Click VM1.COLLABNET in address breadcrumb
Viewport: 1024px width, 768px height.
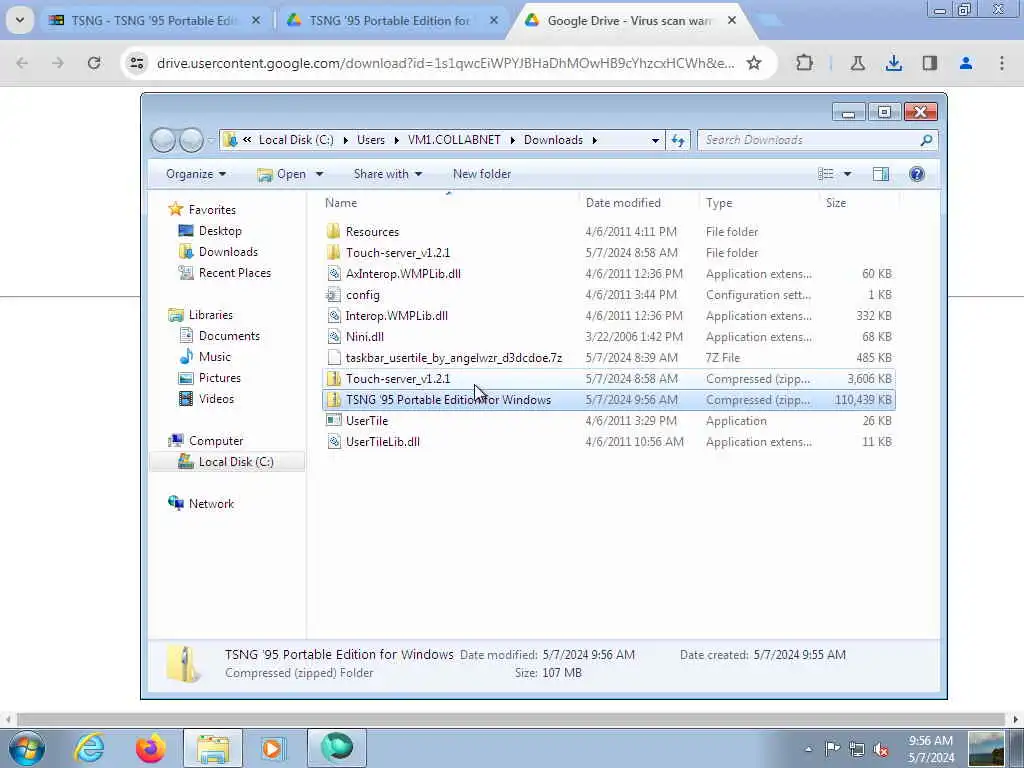[454, 140]
